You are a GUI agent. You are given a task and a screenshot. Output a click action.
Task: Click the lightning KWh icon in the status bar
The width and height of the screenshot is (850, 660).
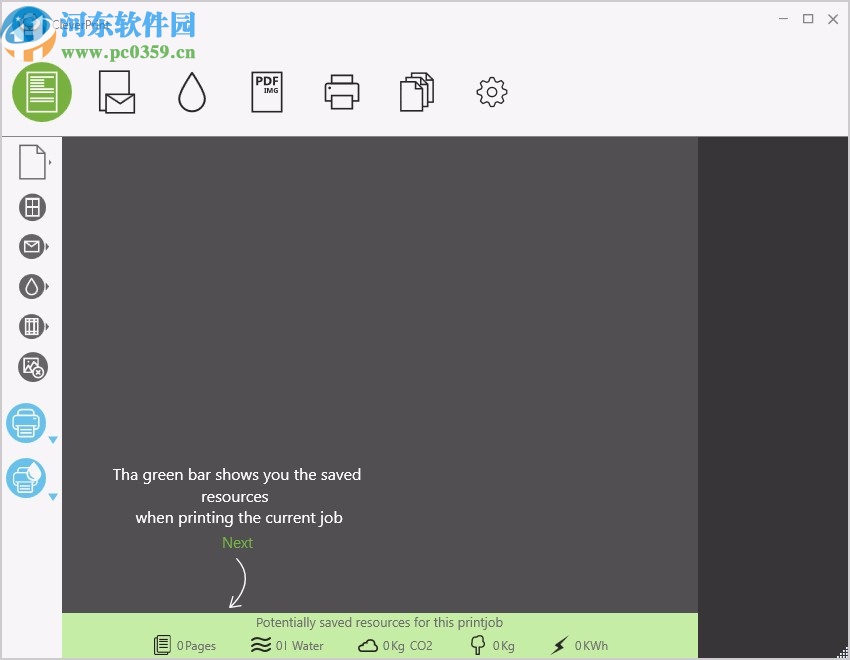point(559,645)
